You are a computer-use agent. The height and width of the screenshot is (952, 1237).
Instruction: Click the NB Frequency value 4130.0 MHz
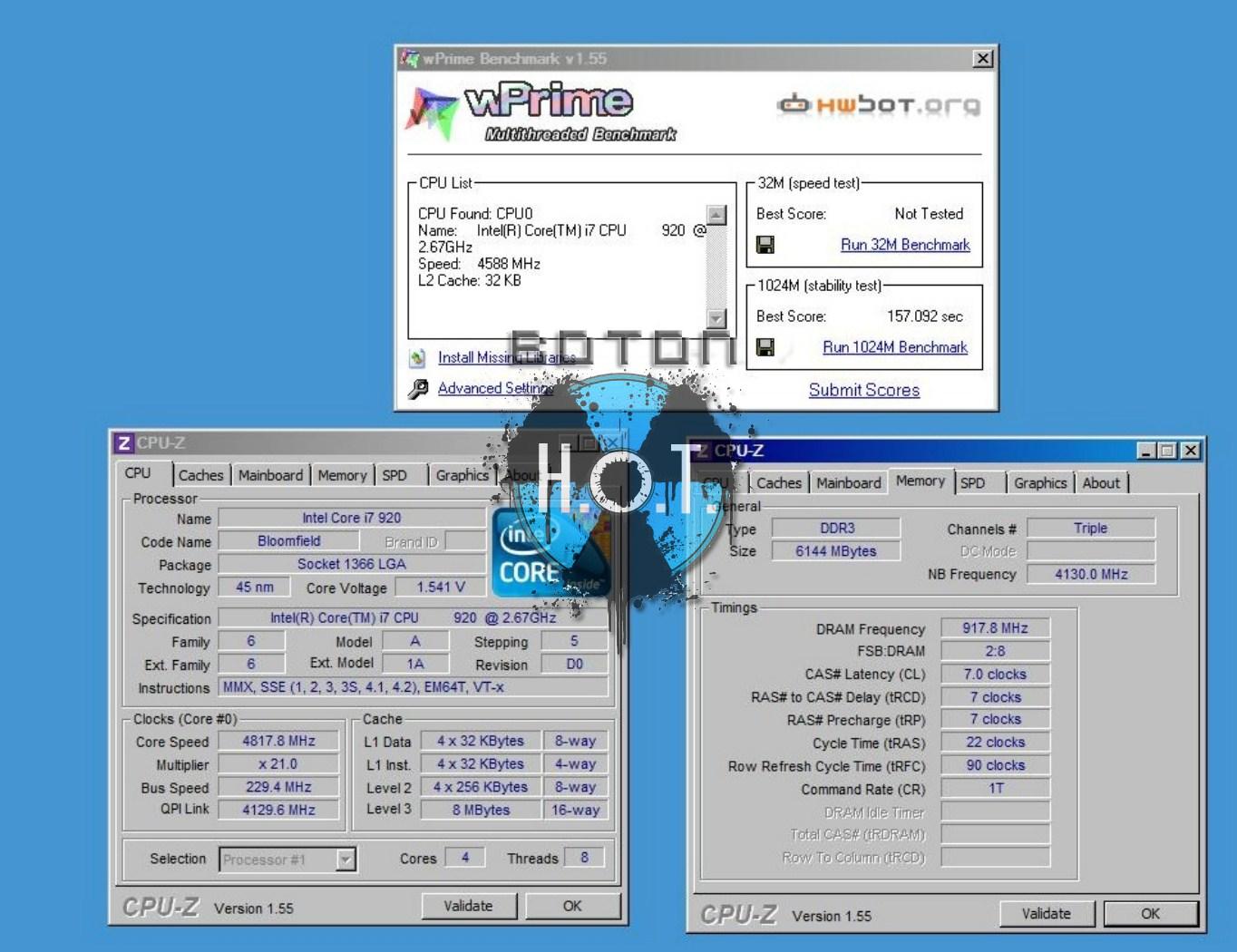pos(1091,575)
